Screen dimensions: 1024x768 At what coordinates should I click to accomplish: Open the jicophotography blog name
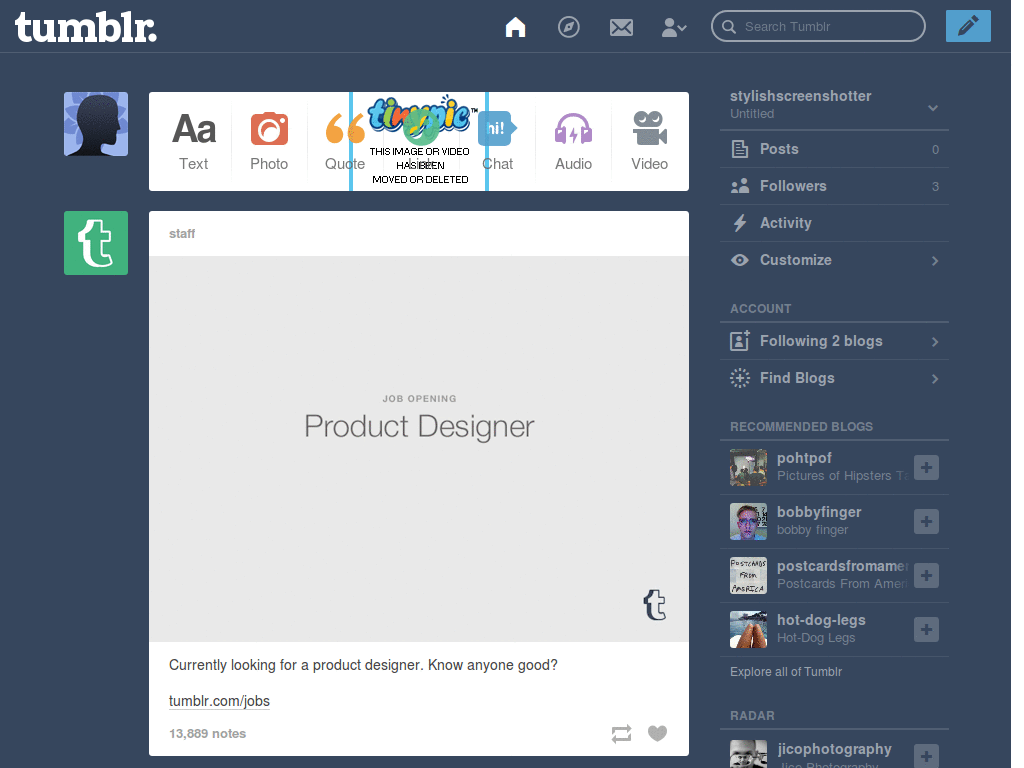[834, 749]
